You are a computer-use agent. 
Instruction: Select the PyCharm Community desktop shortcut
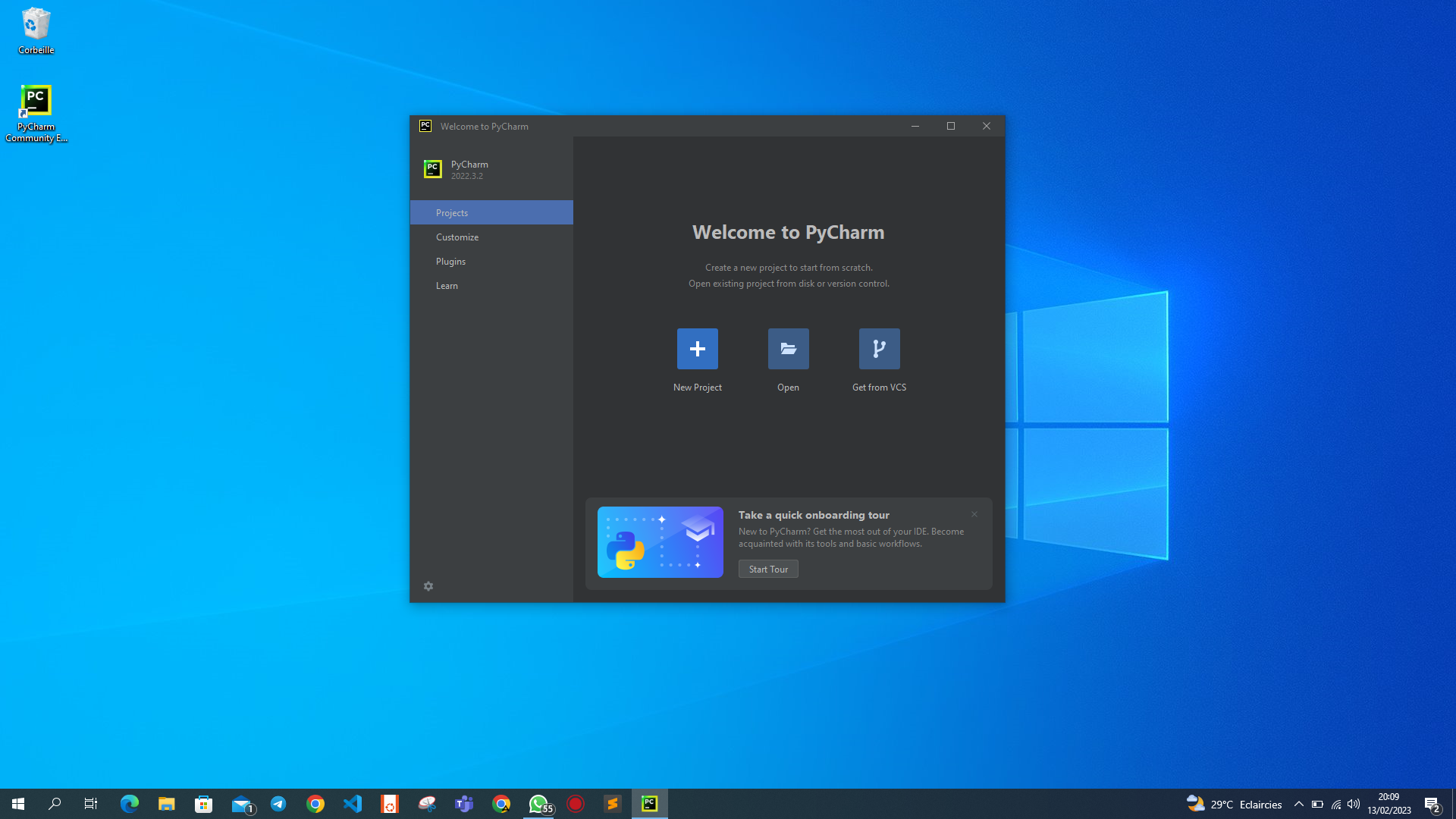point(36,113)
